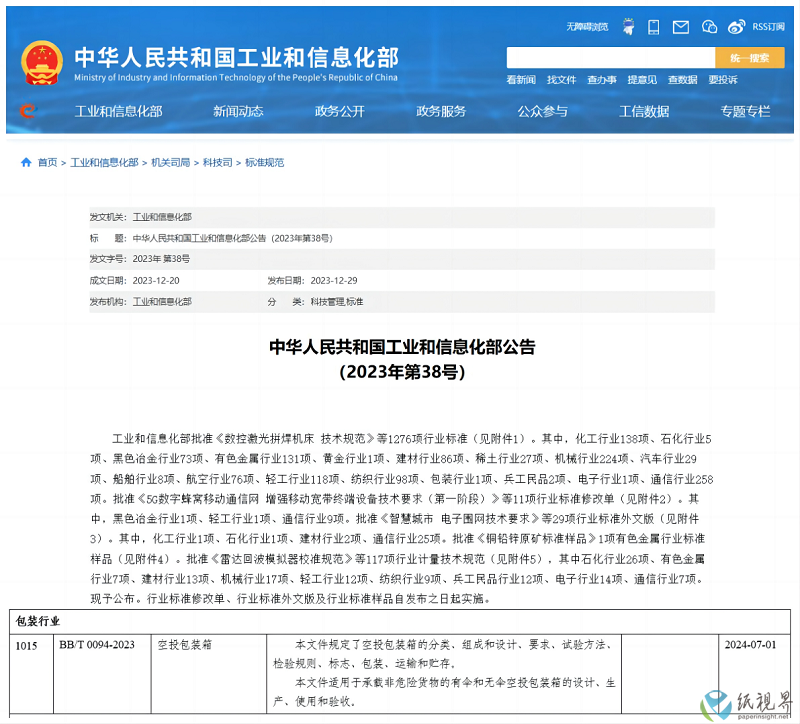Click the standard name 空投包装箱
The height and width of the screenshot is (724, 800).
[x=184, y=645]
